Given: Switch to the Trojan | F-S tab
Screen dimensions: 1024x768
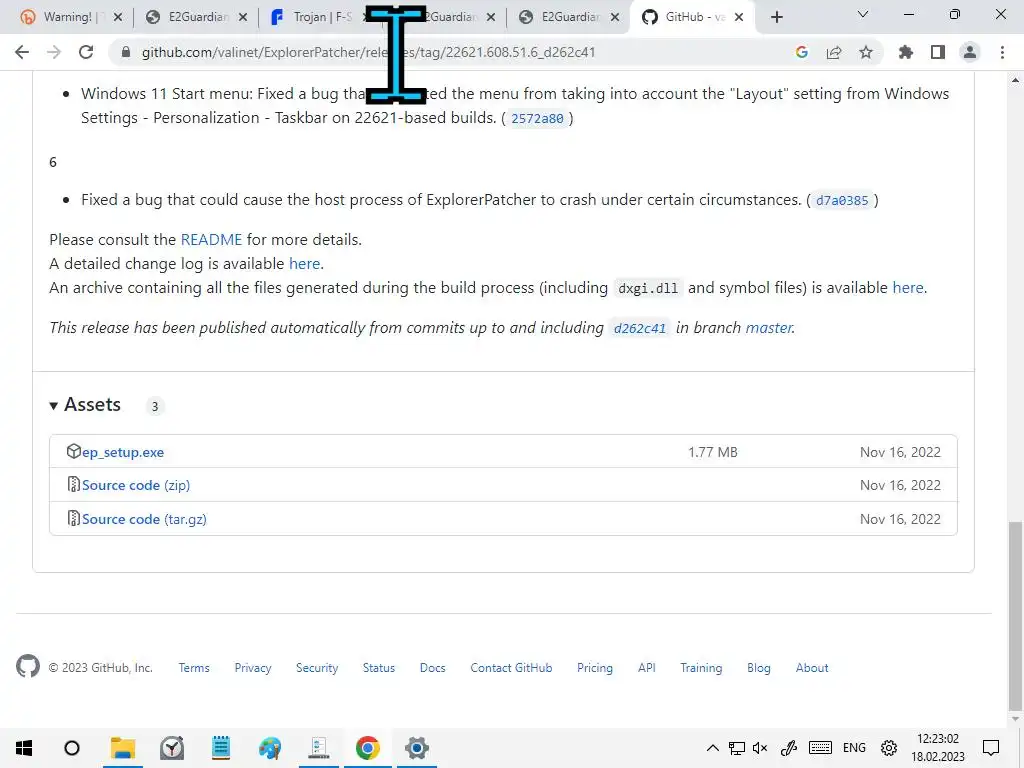Looking at the screenshot, I should point(319,17).
